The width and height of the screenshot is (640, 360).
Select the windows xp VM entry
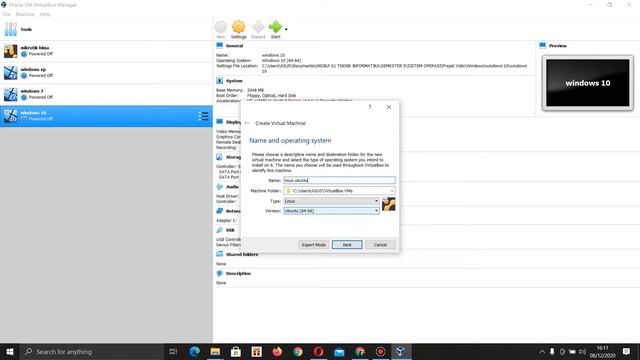coord(106,73)
